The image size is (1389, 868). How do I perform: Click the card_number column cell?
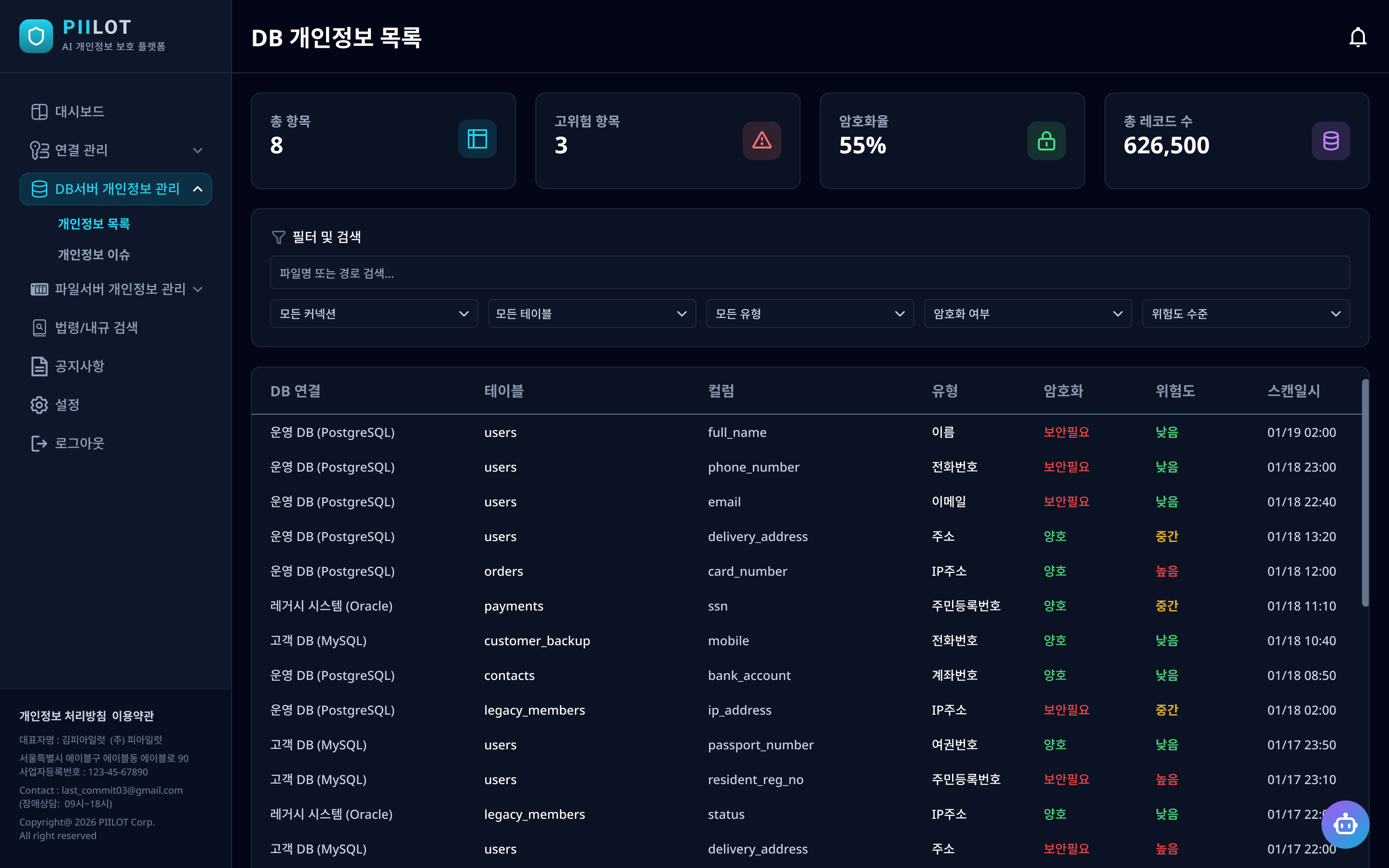[x=747, y=571]
